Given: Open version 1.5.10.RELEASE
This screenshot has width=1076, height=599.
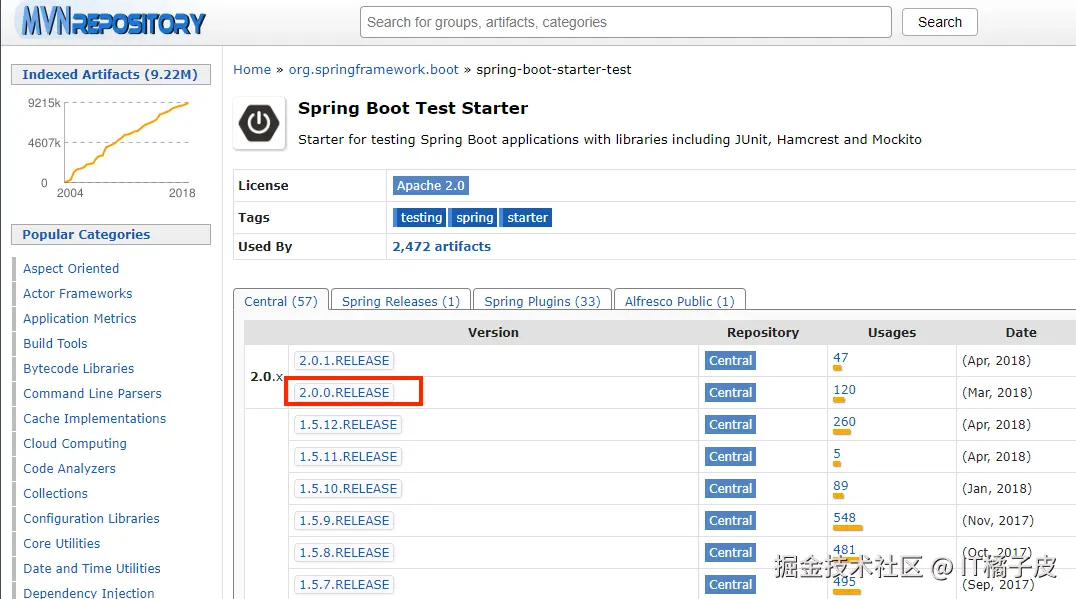Looking at the screenshot, I should [x=348, y=489].
